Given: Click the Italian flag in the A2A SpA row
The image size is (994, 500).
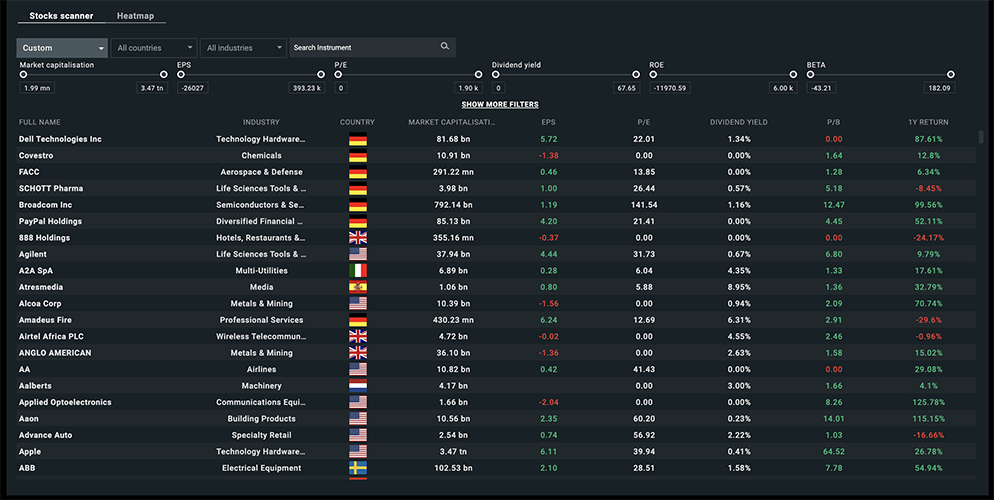Looking at the screenshot, I should [x=358, y=271].
